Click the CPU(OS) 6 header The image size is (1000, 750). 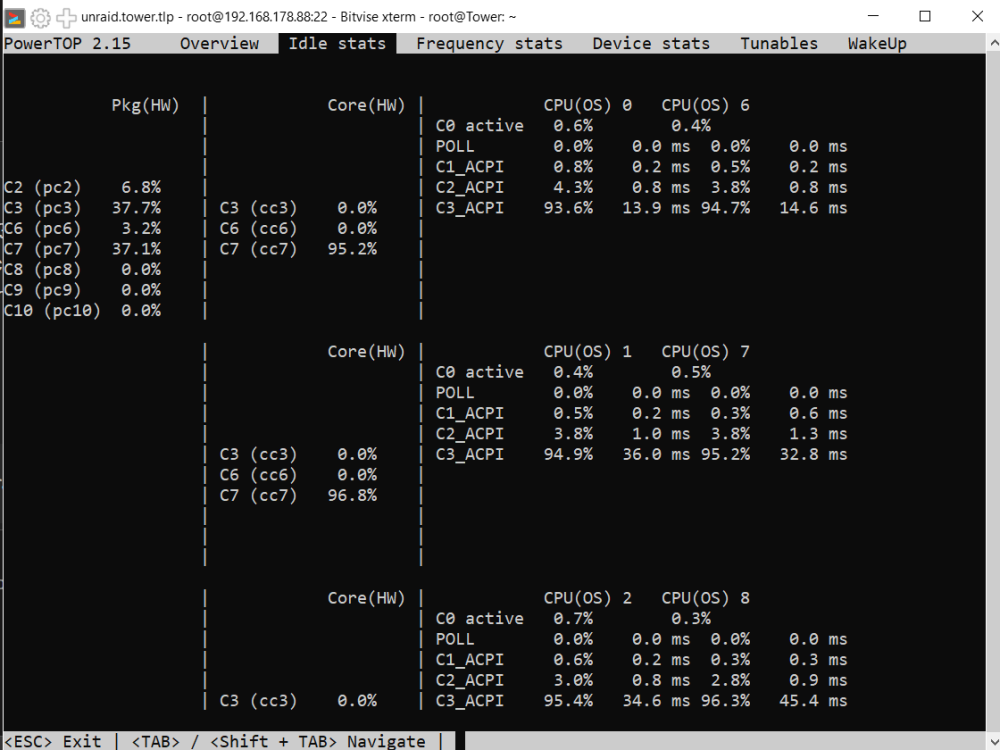coord(705,105)
